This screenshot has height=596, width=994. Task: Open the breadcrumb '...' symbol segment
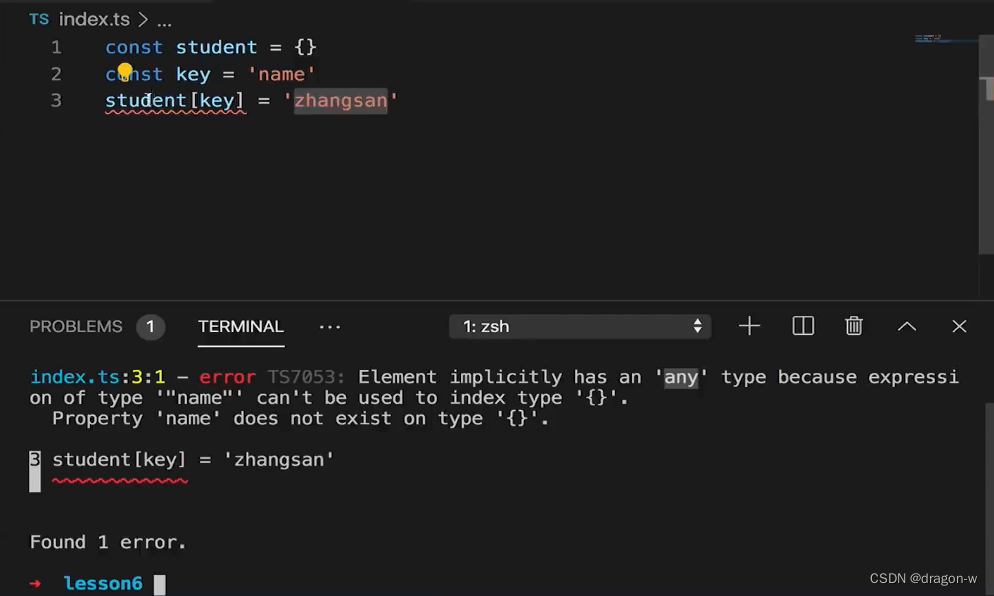tap(164, 21)
